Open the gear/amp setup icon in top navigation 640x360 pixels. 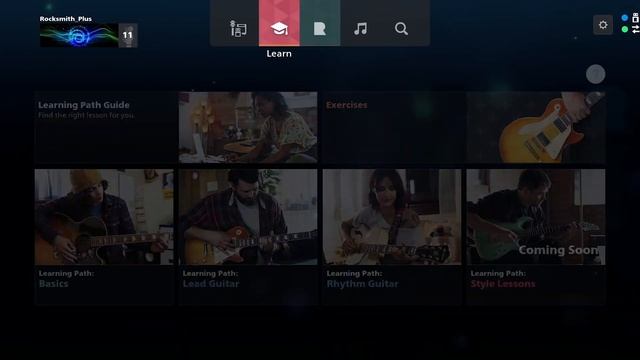click(238, 29)
